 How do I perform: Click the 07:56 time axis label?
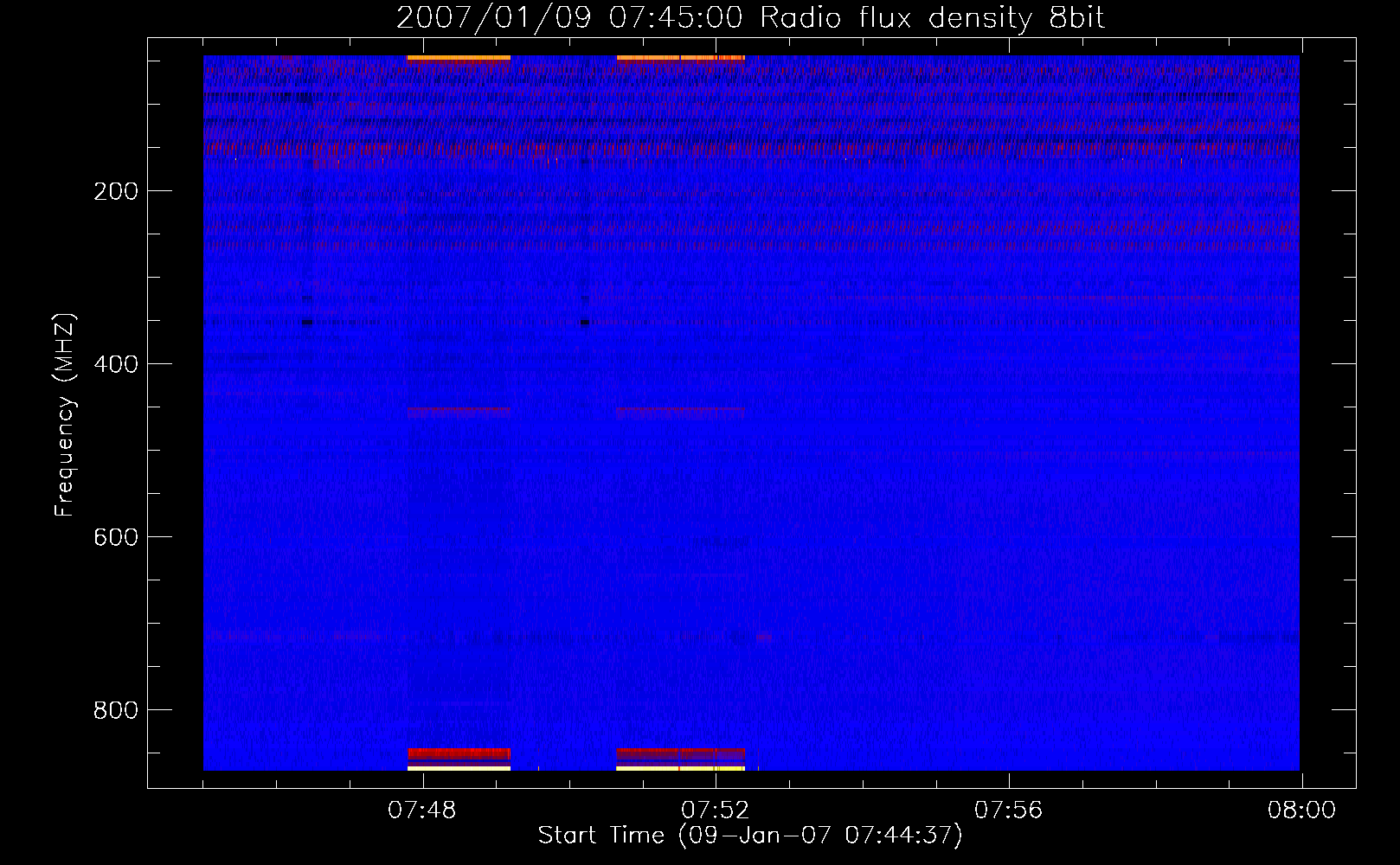[1009, 811]
